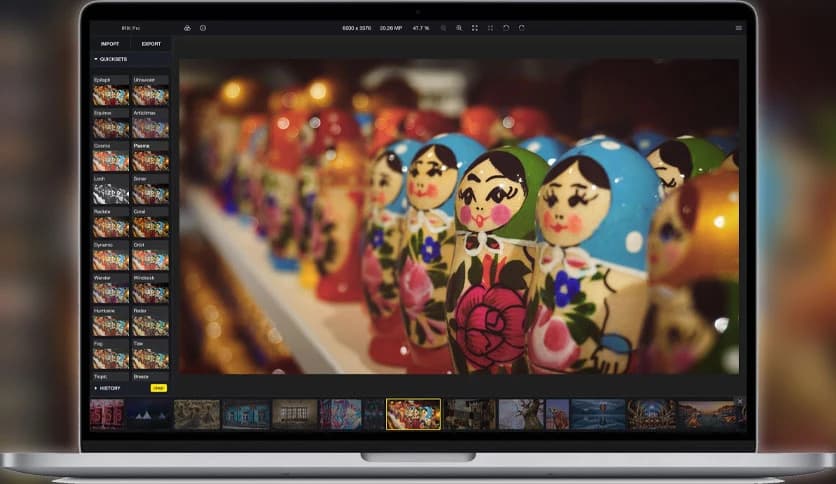Apply the Dynamic quickset preset
This screenshot has height=484, width=836.
[x=111, y=256]
